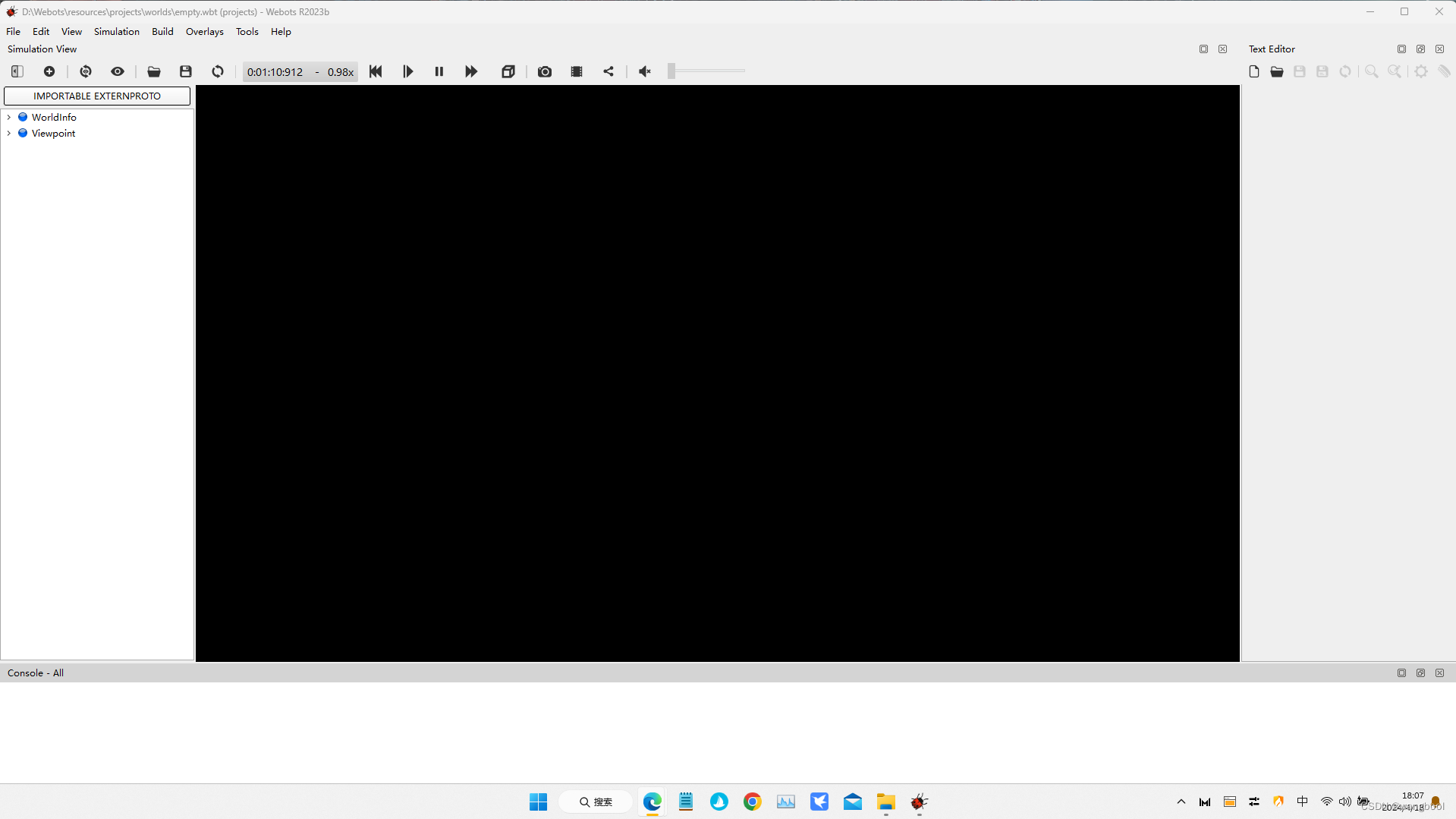Mute the simulation sound

[645, 71]
